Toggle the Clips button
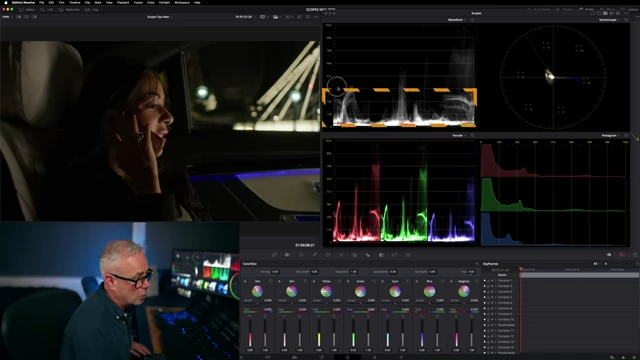Viewport: 640px width, 360px height. pos(92,9)
